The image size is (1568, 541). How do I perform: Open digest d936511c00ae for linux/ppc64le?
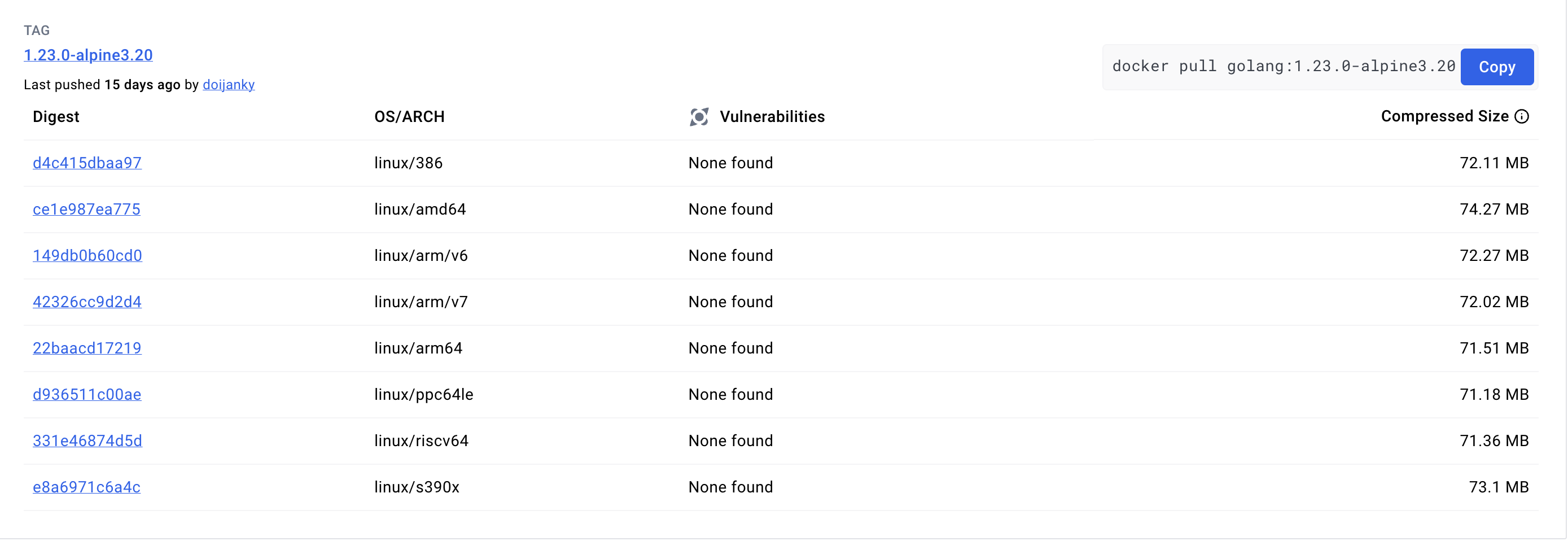(x=87, y=394)
